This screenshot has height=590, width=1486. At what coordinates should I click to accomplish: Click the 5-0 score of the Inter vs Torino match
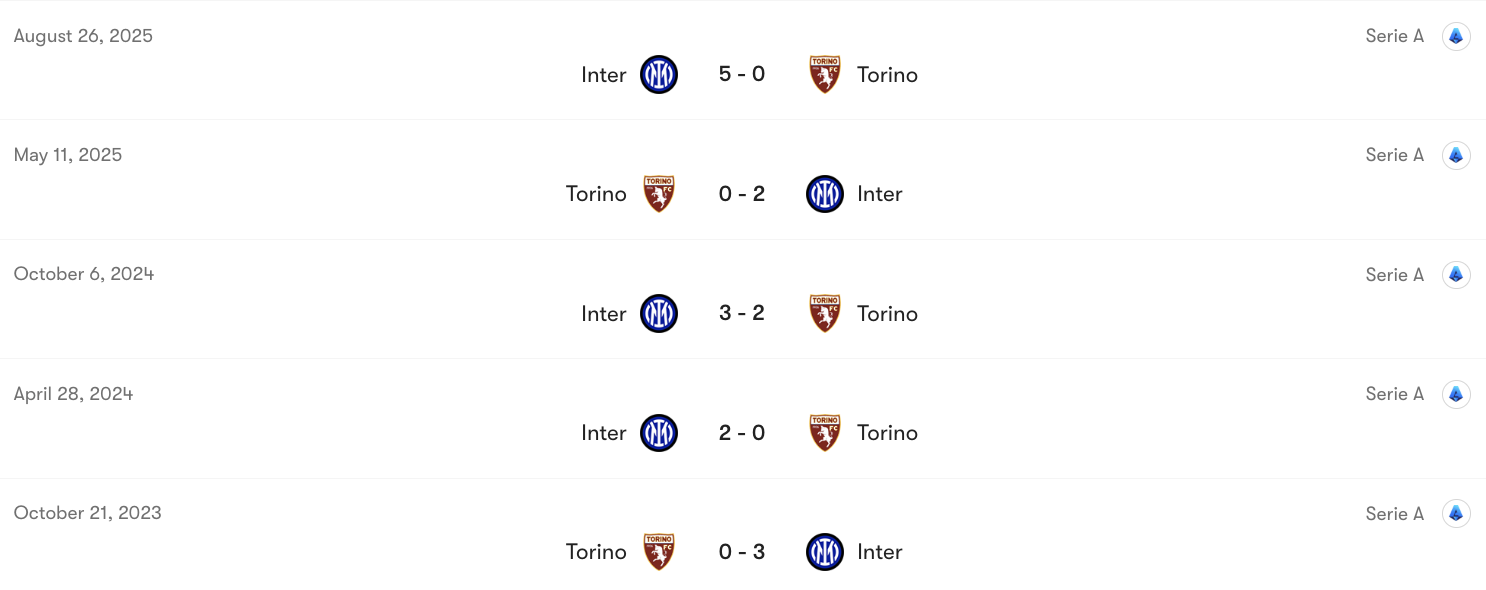click(x=742, y=74)
